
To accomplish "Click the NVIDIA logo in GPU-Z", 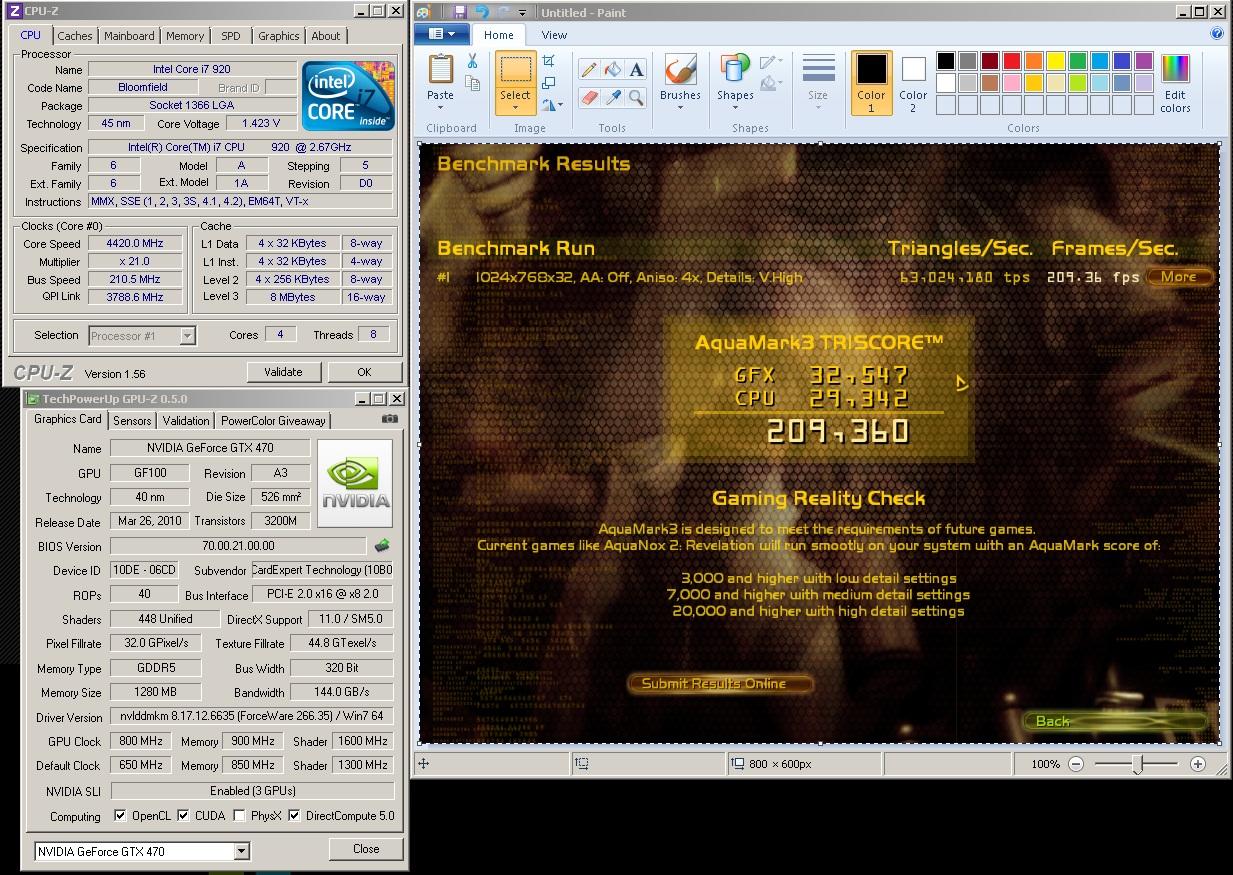I will [x=355, y=484].
